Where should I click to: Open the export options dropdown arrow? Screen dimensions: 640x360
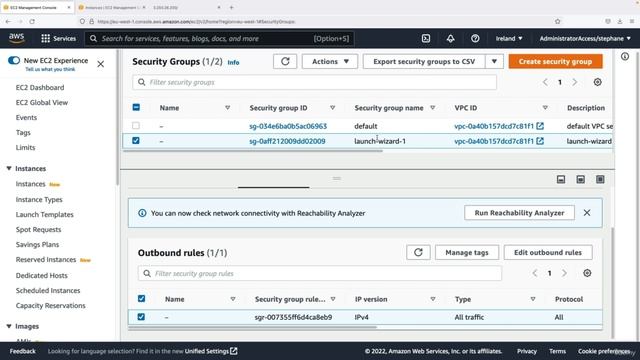point(494,62)
